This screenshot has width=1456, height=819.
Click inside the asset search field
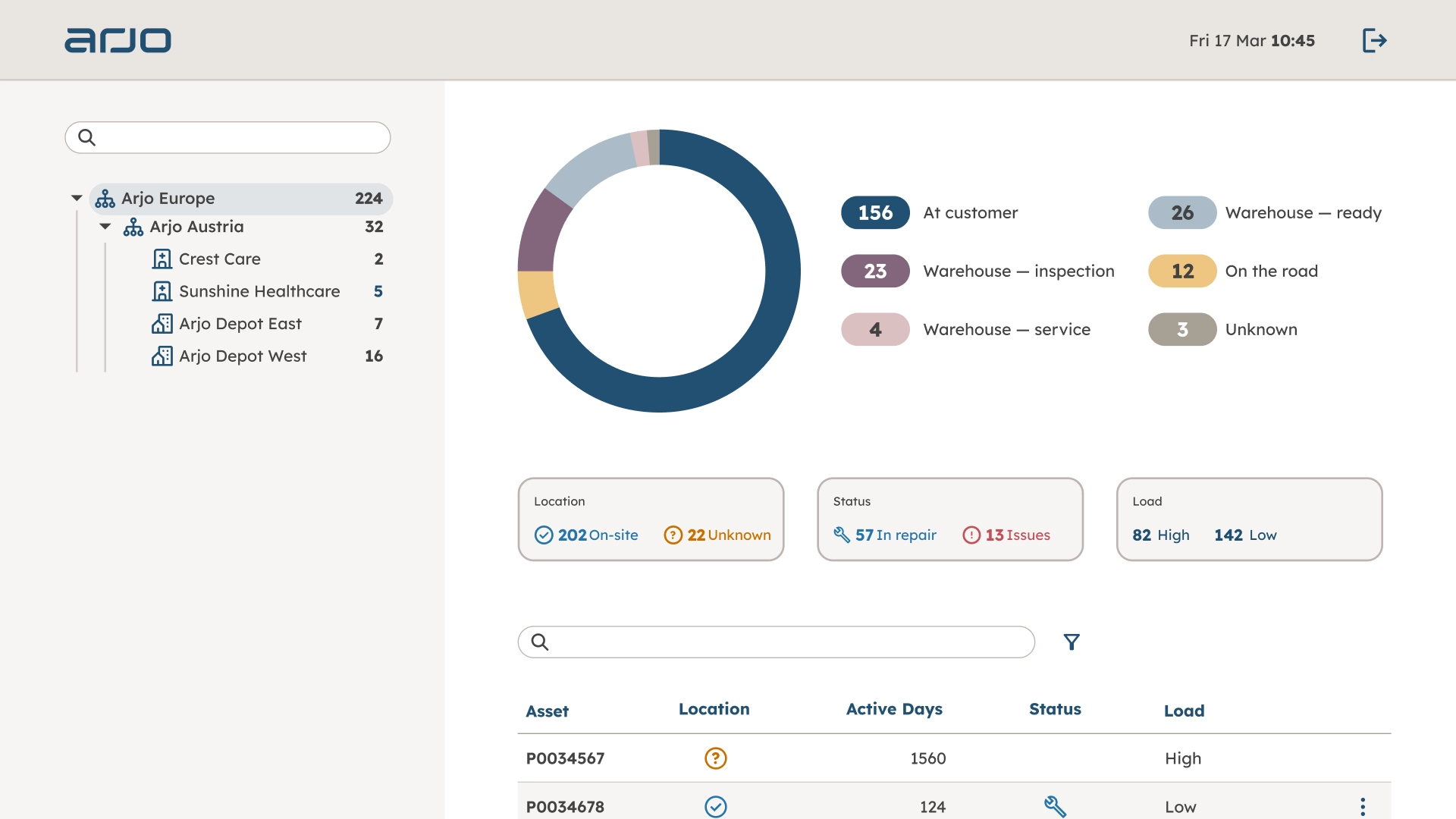775,642
